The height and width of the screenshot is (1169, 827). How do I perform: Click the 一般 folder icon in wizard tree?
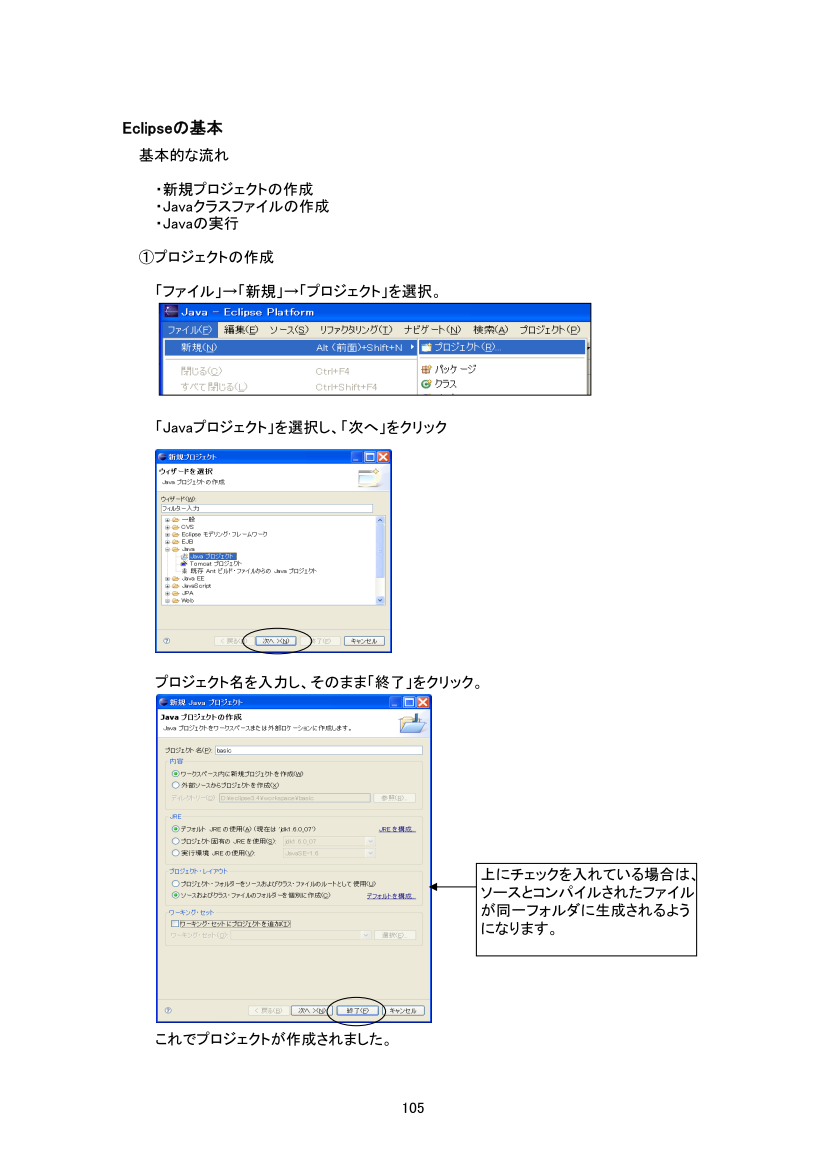(x=175, y=520)
